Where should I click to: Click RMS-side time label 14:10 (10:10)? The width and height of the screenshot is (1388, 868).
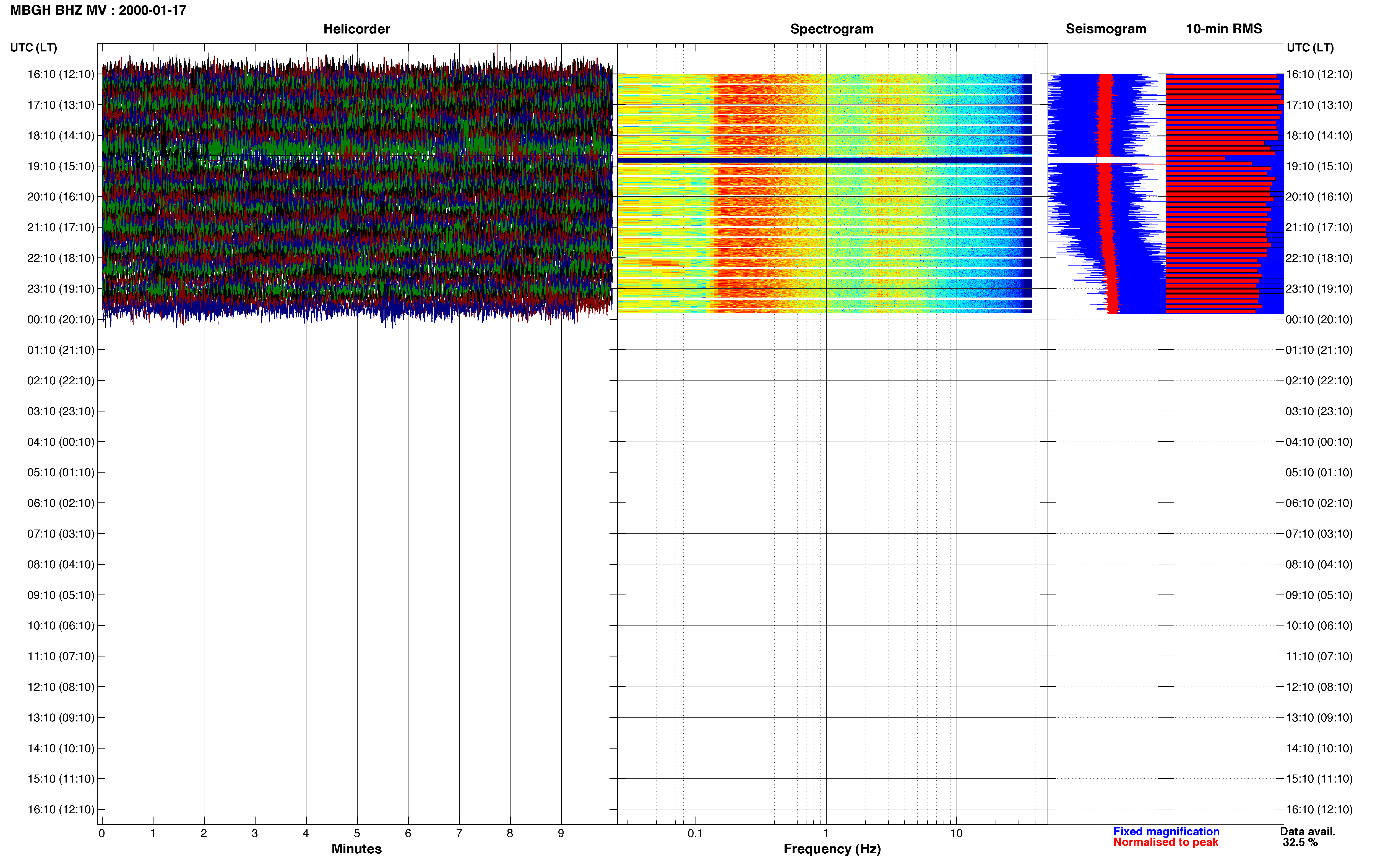pyautogui.click(x=1319, y=749)
